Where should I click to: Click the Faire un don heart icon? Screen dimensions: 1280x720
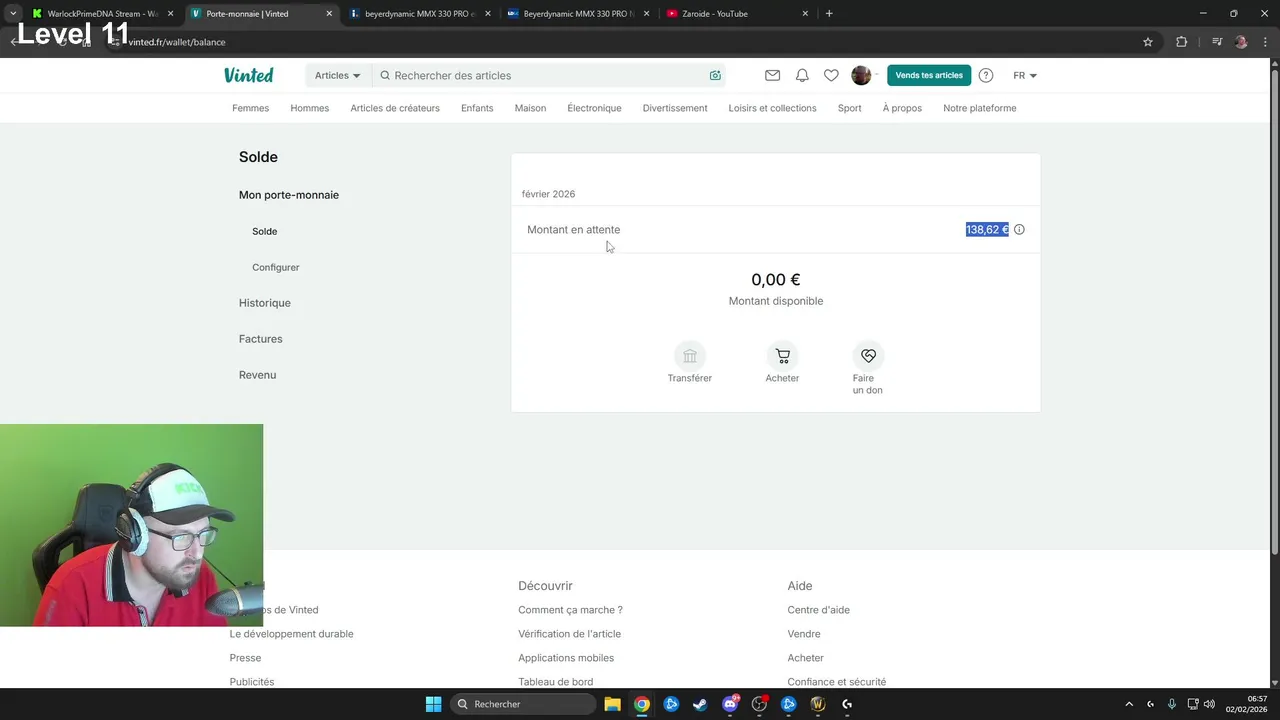click(868, 356)
